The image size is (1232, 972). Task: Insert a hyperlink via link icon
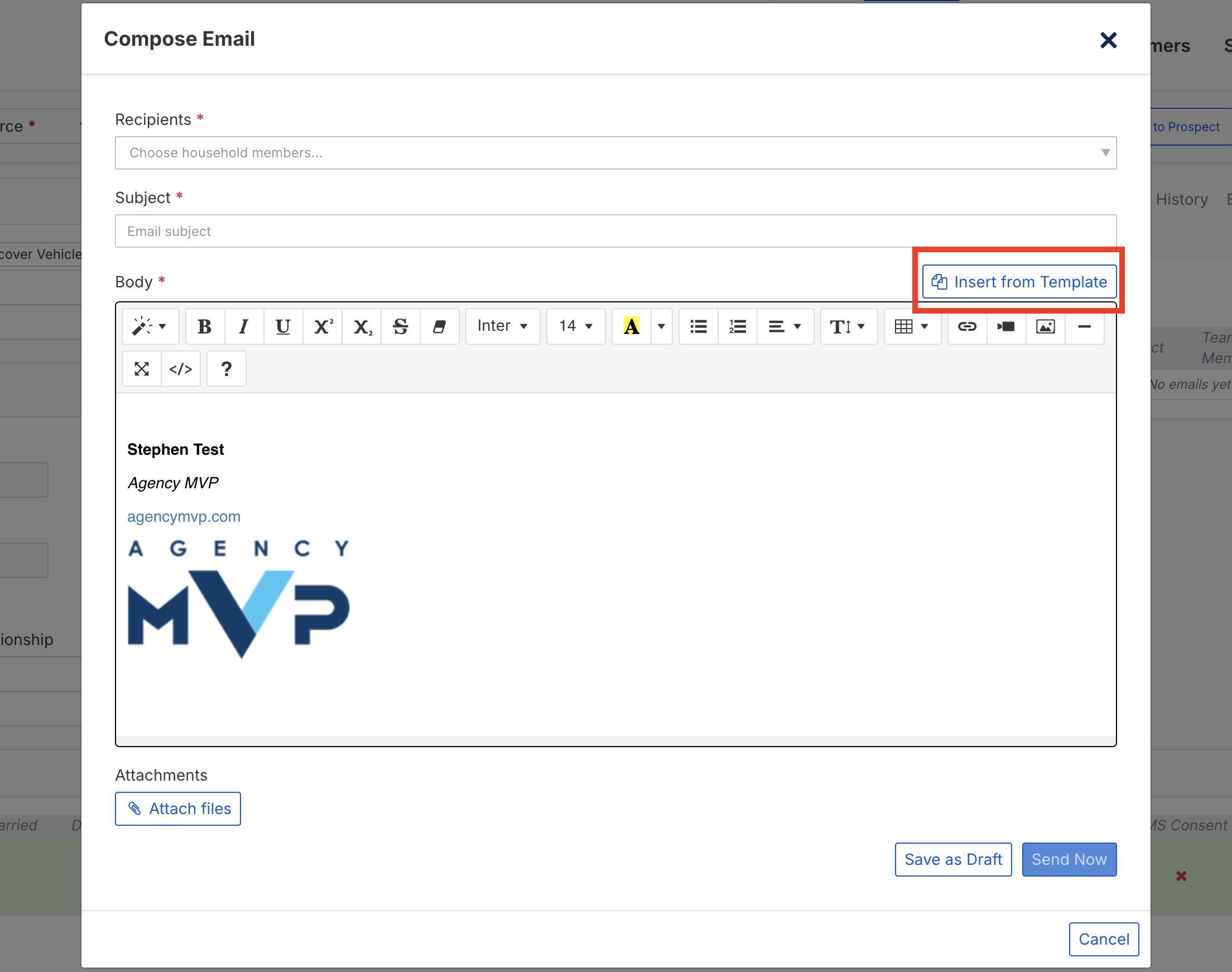click(x=968, y=326)
